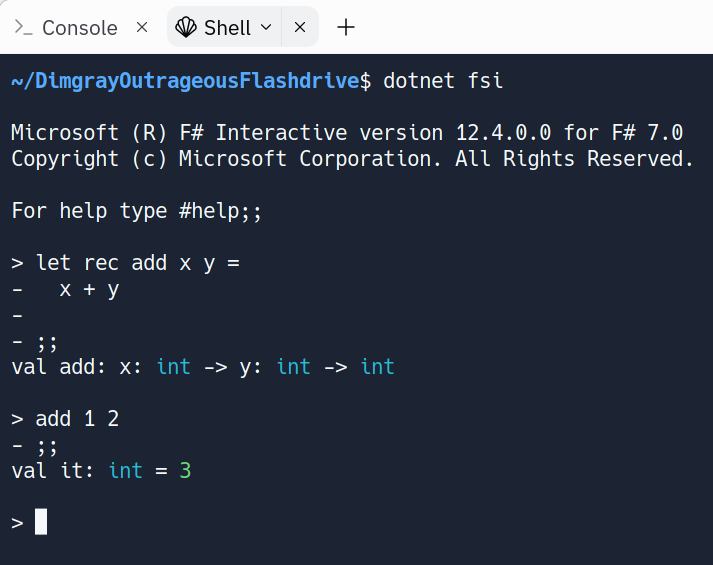Image resolution: width=713 pixels, height=565 pixels.
Task: Expand the Shell tab dropdown chevron
Action: click(266, 27)
